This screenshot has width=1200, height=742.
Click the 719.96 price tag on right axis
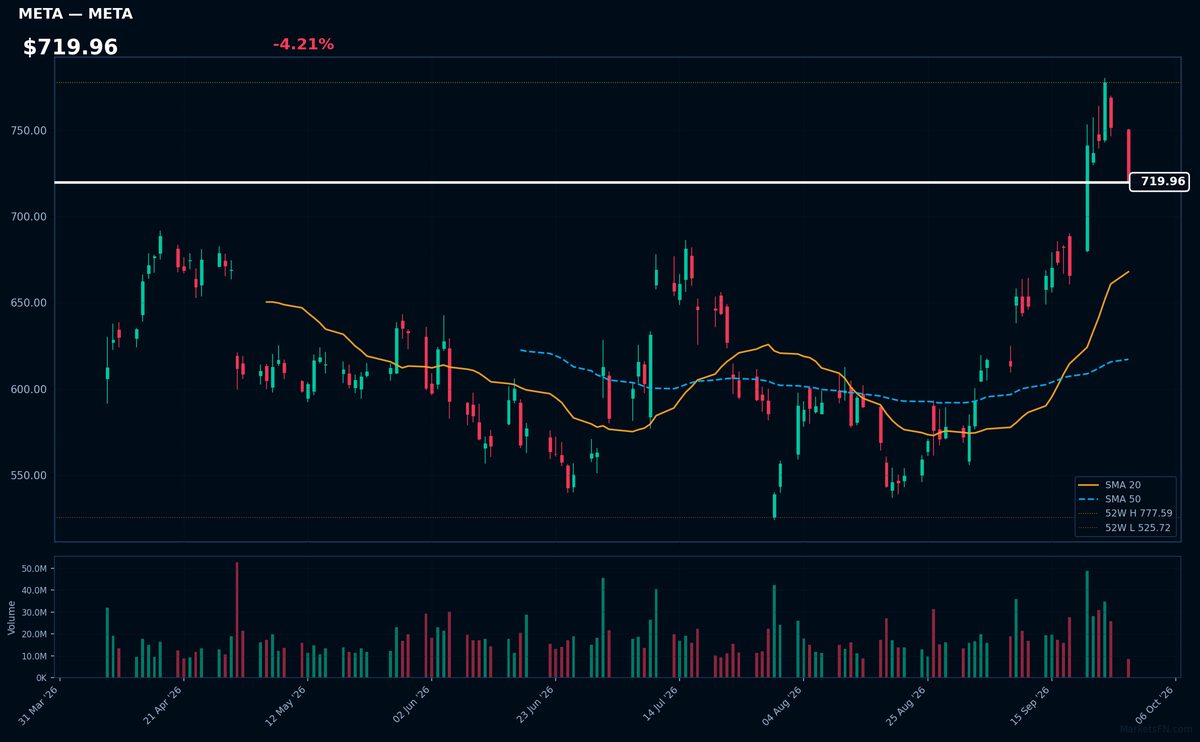(1160, 182)
